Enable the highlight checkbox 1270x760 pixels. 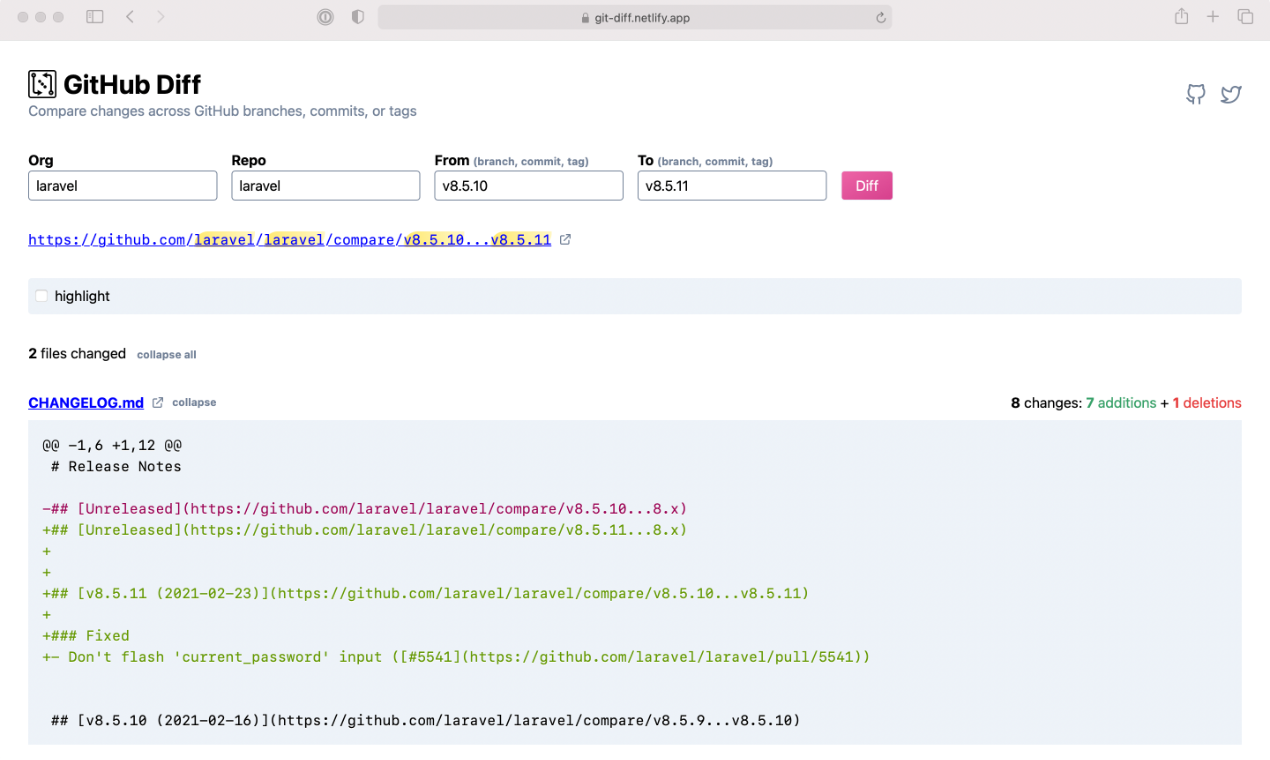click(41, 296)
